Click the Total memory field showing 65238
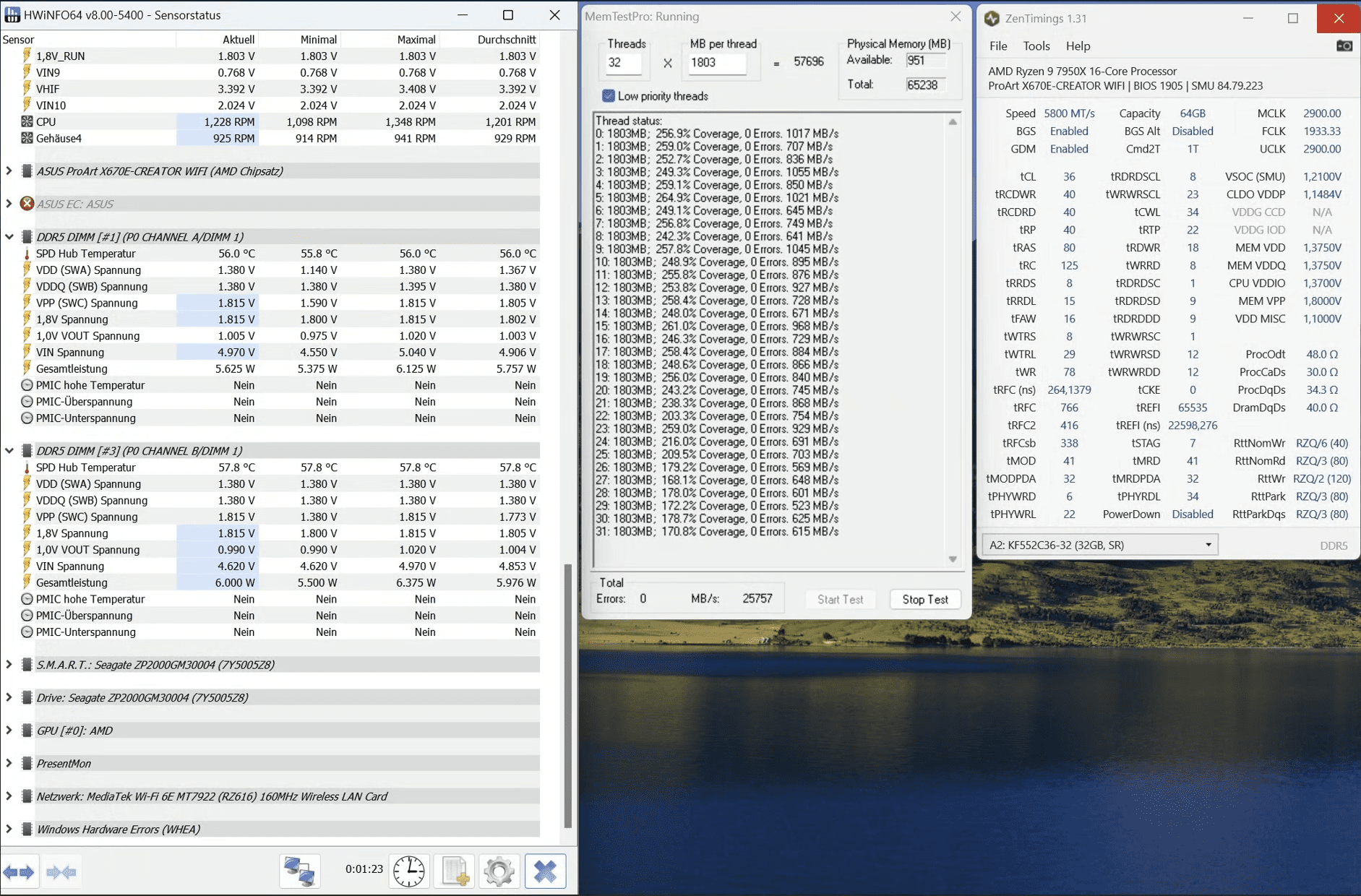 [925, 85]
